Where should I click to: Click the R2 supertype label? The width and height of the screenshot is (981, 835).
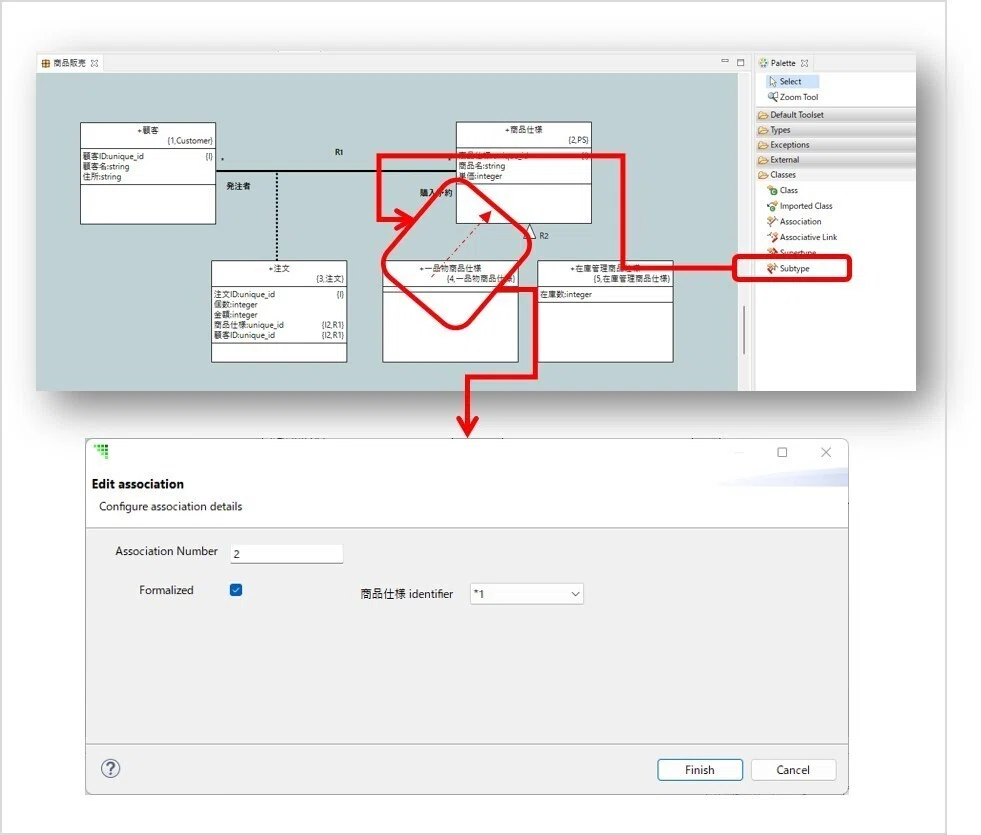[x=544, y=236]
